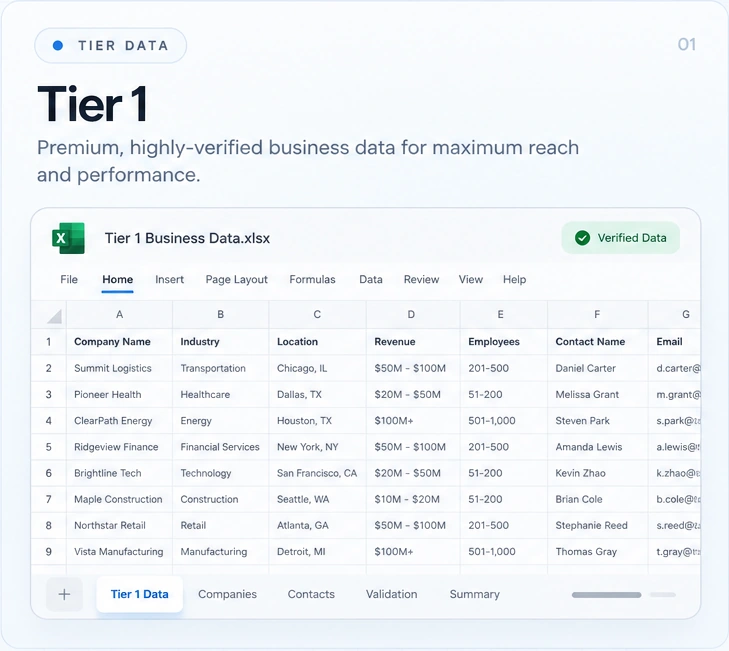Switch to the Companies sheet
This screenshot has height=651, width=729.
227,594
